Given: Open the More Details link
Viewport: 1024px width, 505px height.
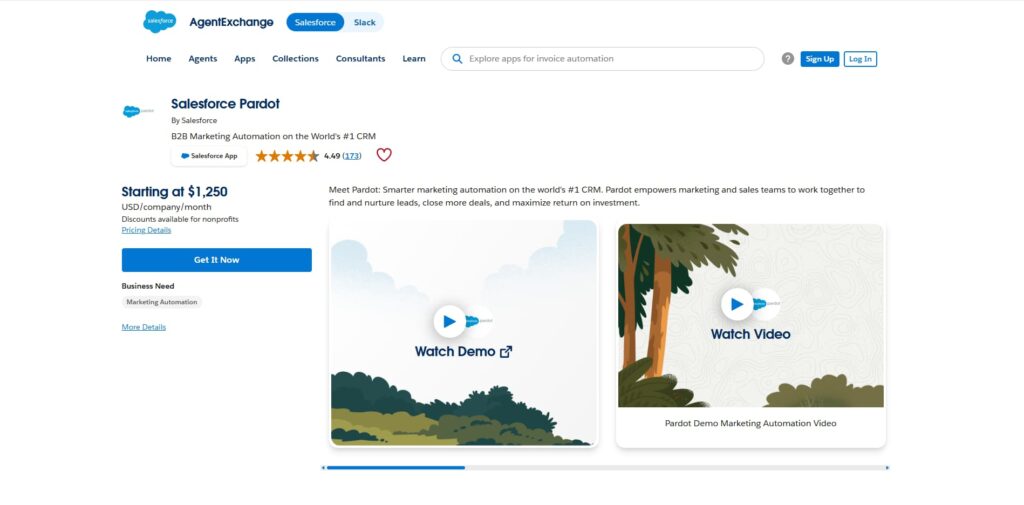Looking at the screenshot, I should coord(144,327).
